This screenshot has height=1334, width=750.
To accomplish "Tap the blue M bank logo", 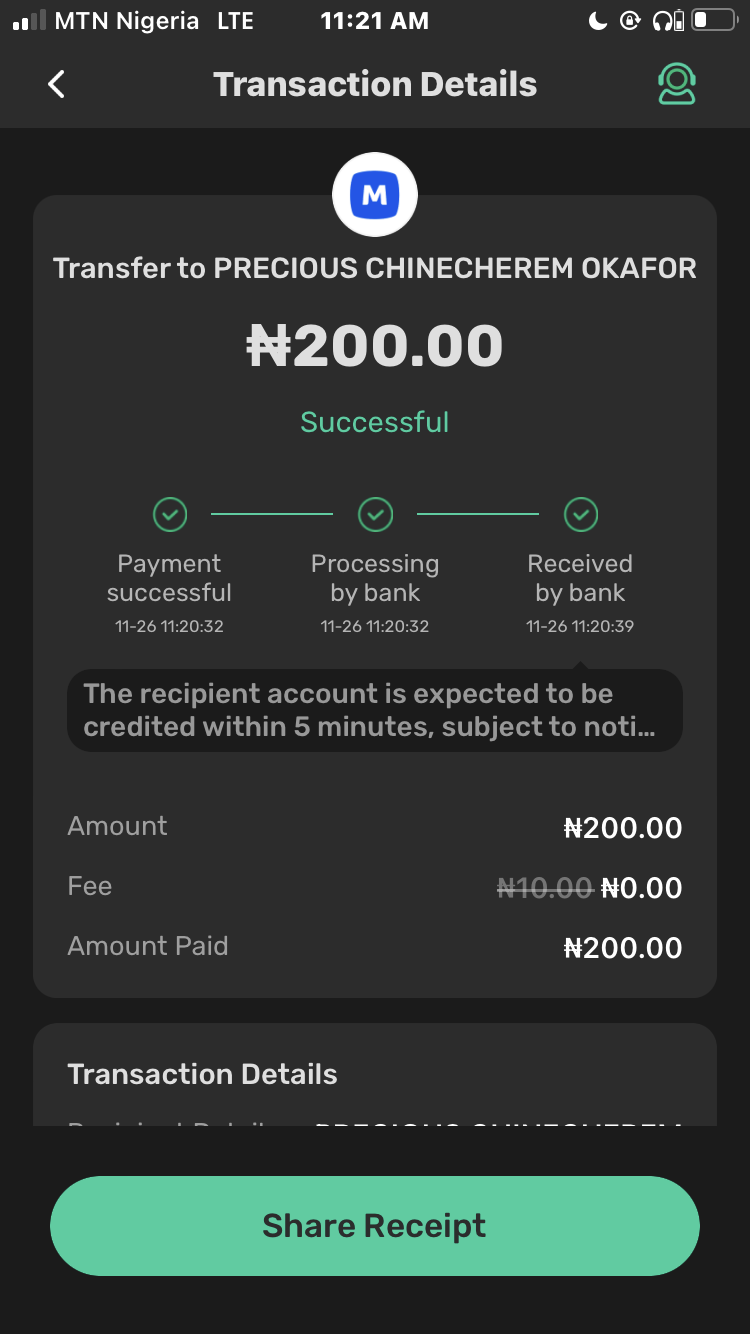I will pos(375,195).
